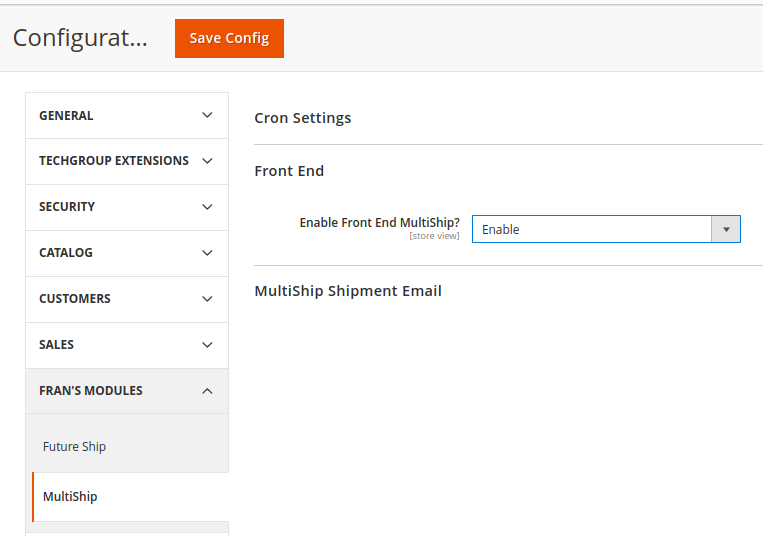763x537 pixels.
Task: Collapse Fran's Modules using its up chevron
Action: tap(207, 391)
